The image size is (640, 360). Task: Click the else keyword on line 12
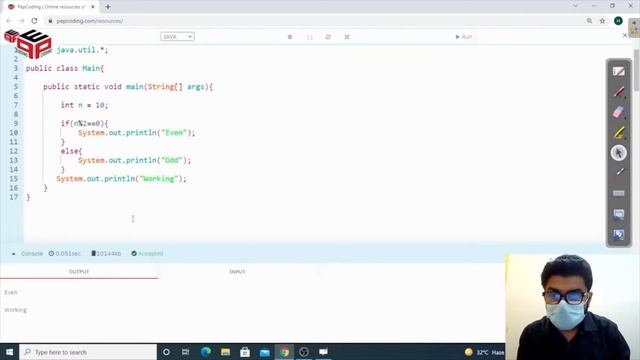[69, 151]
